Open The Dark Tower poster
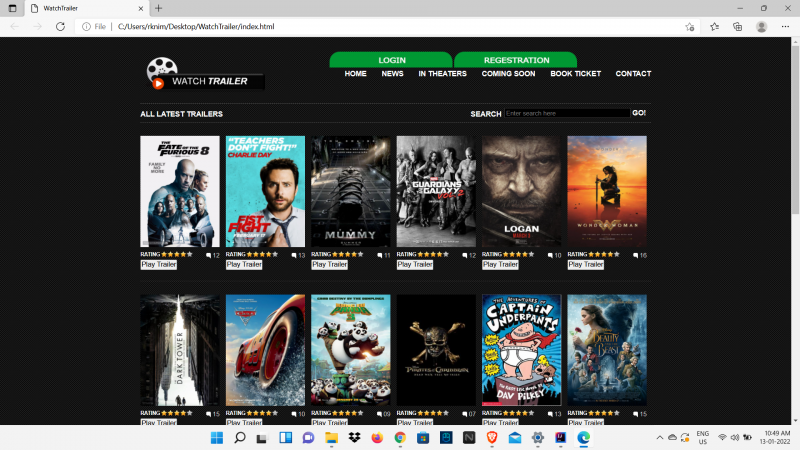The height and width of the screenshot is (450, 800). (x=180, y=350)
